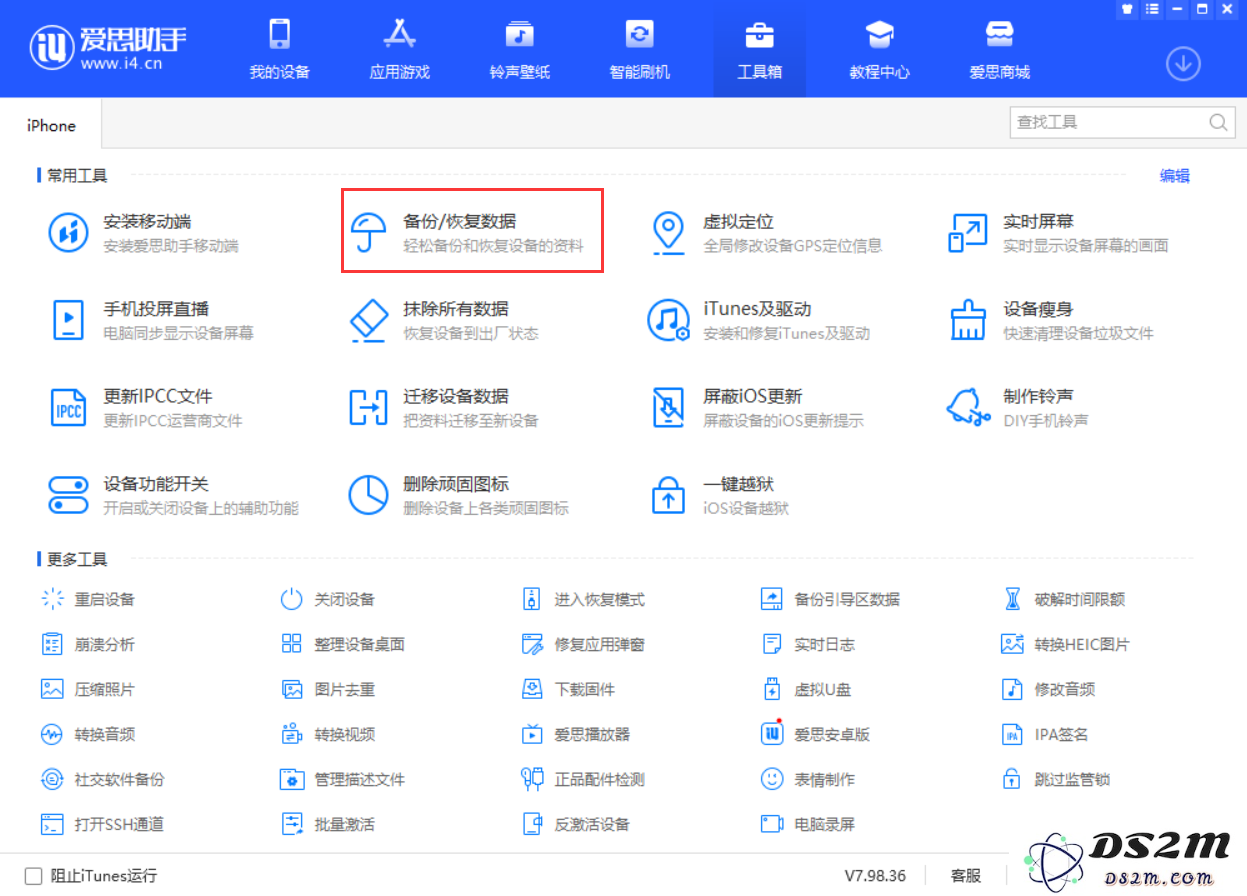Open 虚拟U盘 tool

tap(808, 690)
